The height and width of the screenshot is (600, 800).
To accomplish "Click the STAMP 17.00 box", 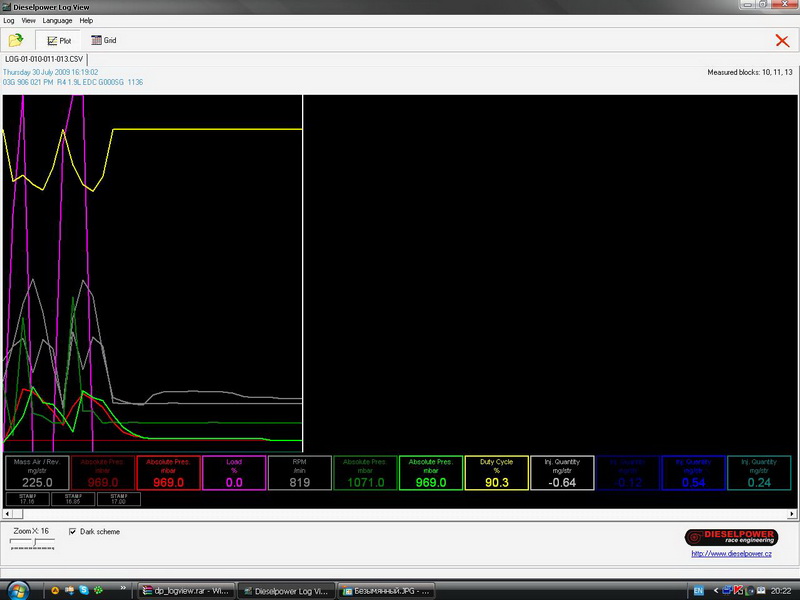I will [x=119, y=499].
